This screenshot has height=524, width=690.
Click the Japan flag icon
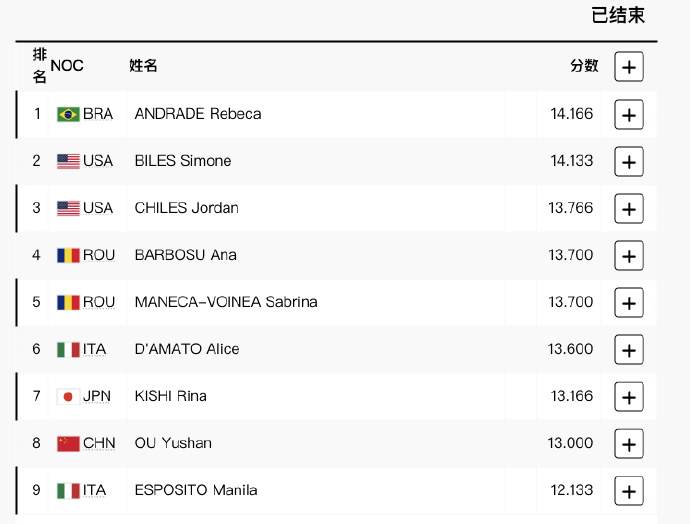click(x=68, y=397)
